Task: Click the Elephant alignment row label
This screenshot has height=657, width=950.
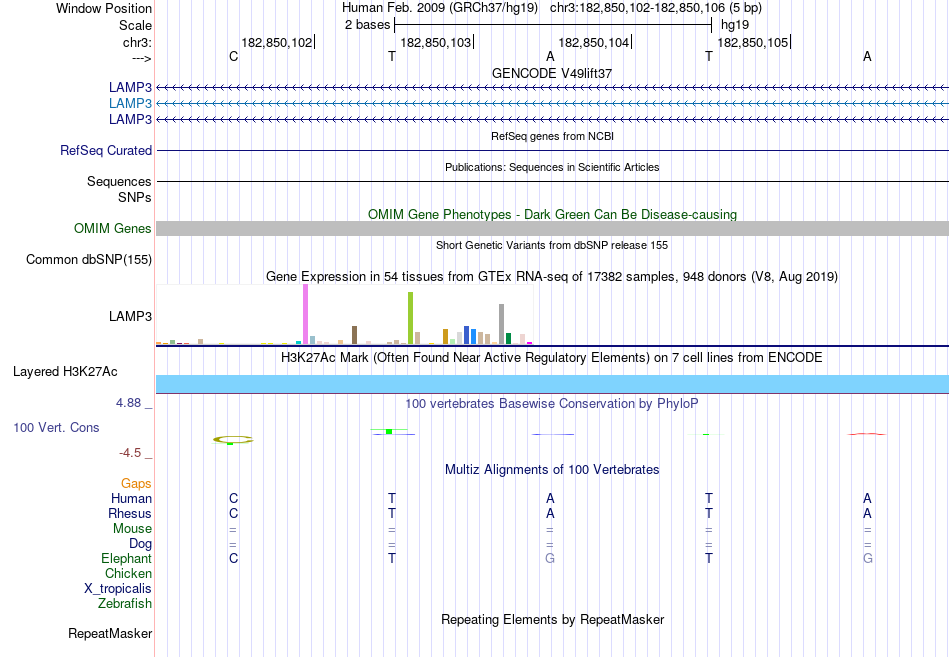Action: coord(126,559)
